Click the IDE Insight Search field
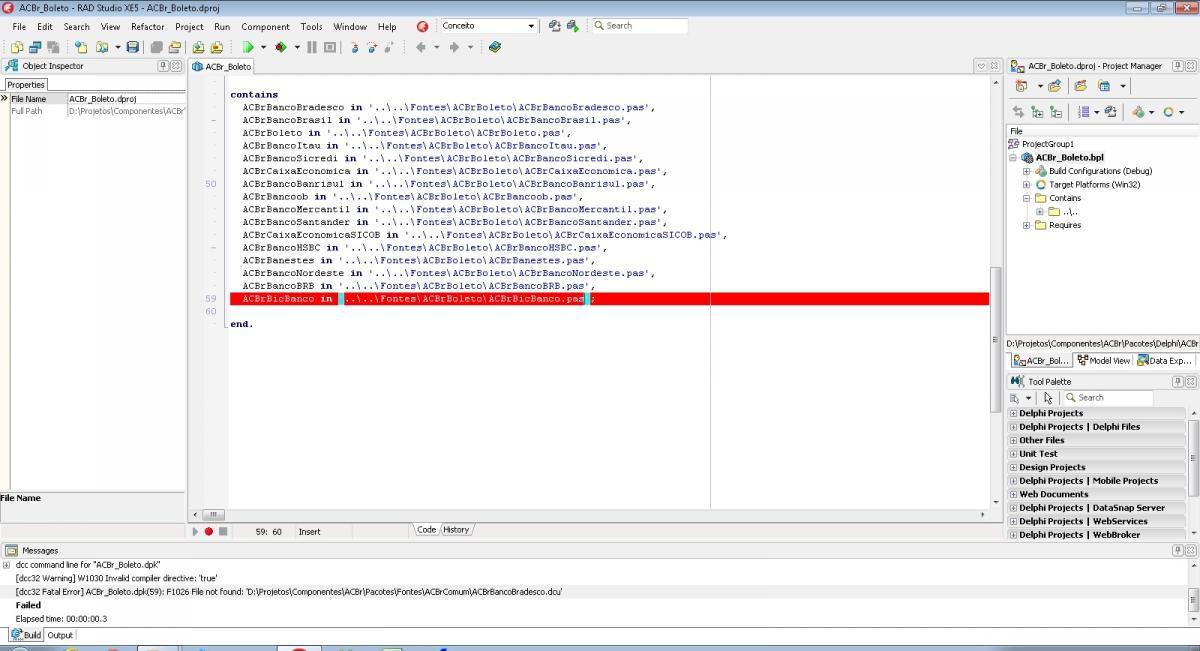This screenshot has height=651, width=1200. (x=640, y=26)
